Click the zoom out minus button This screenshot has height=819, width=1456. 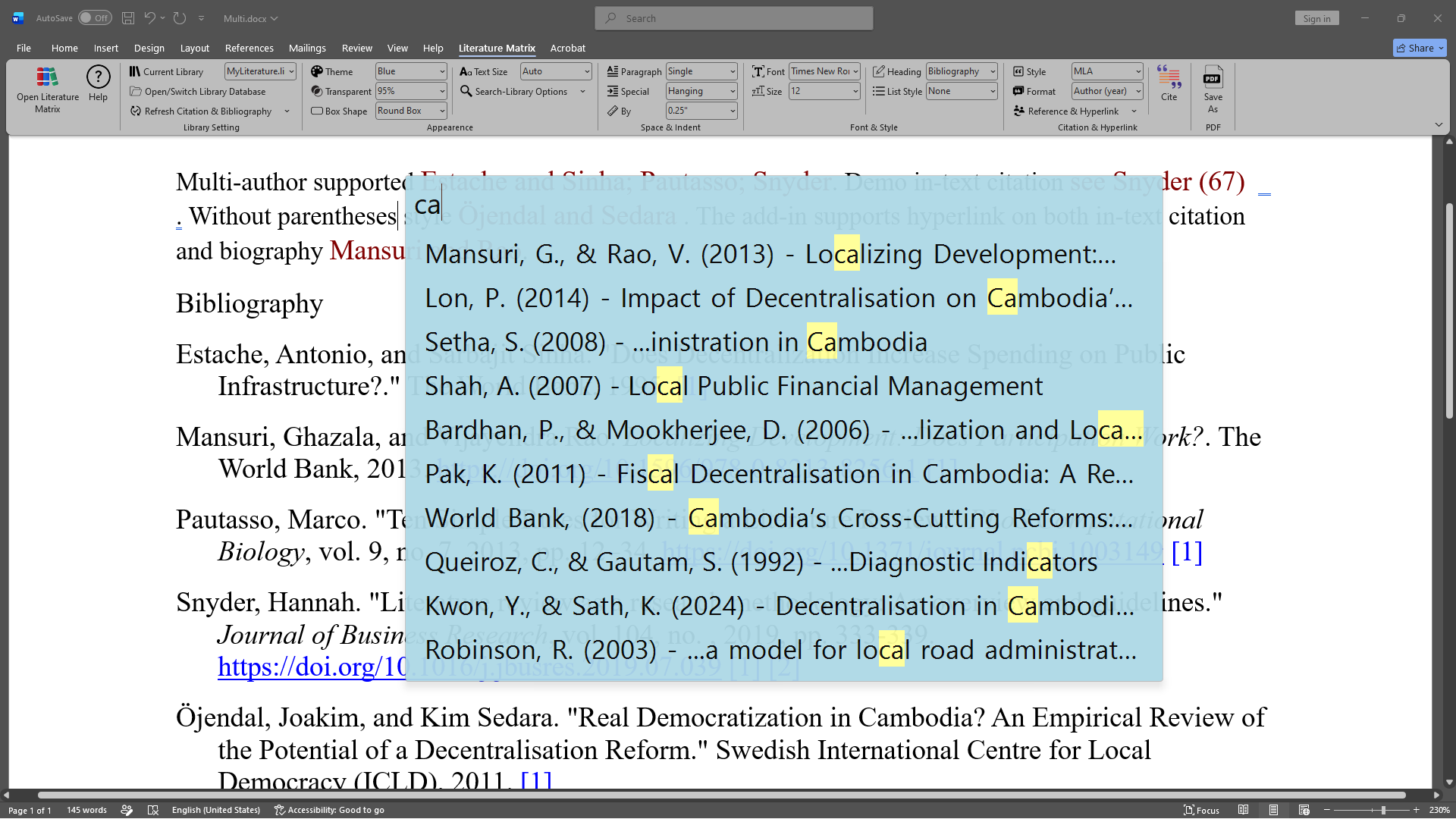[x=1327, y=810]
